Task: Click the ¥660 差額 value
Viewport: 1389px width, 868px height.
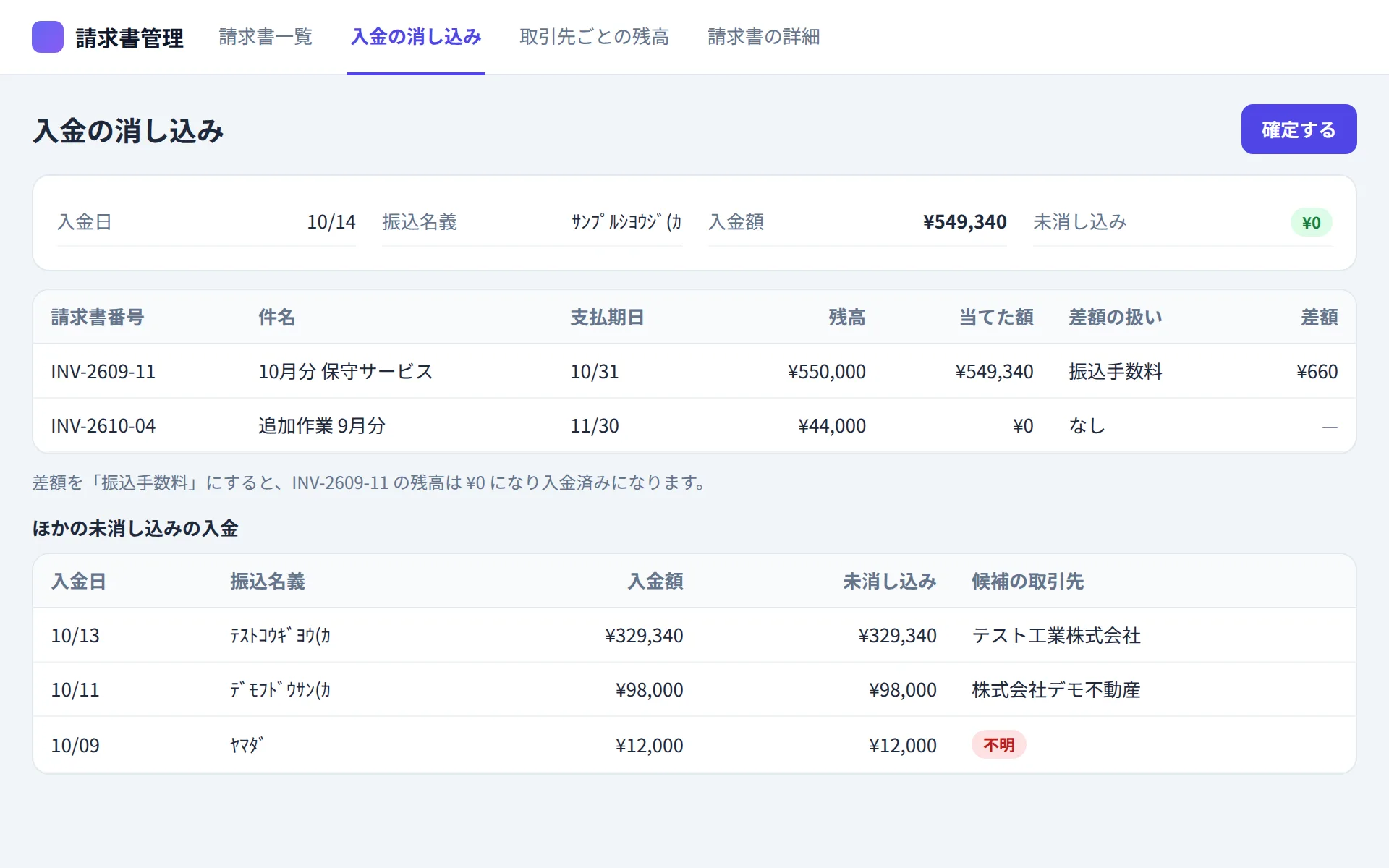Action: coord(1317,372)
